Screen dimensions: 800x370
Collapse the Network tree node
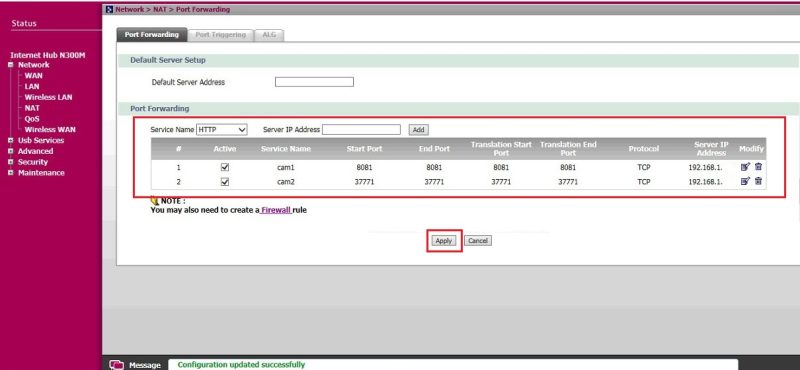coord(10,65)
